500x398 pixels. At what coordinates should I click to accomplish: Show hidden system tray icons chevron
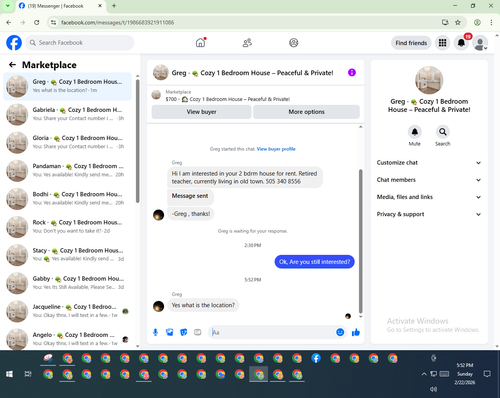click(424, 374)
